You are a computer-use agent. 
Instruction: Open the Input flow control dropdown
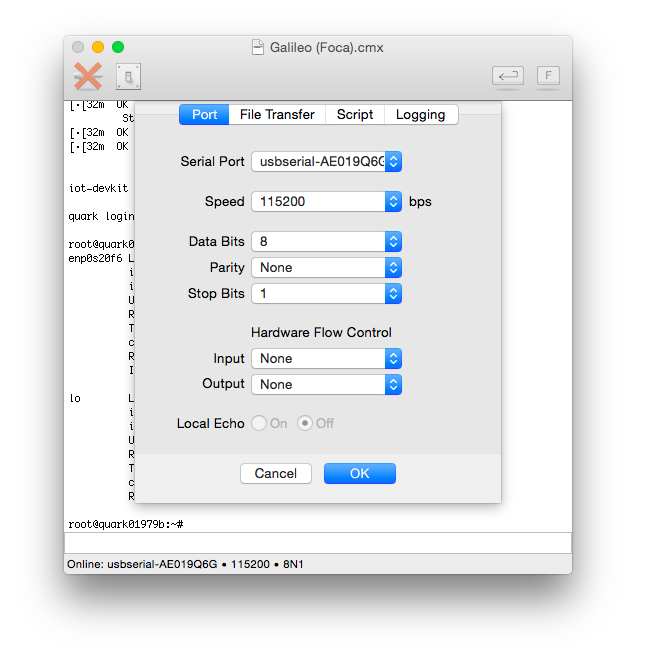326,359
